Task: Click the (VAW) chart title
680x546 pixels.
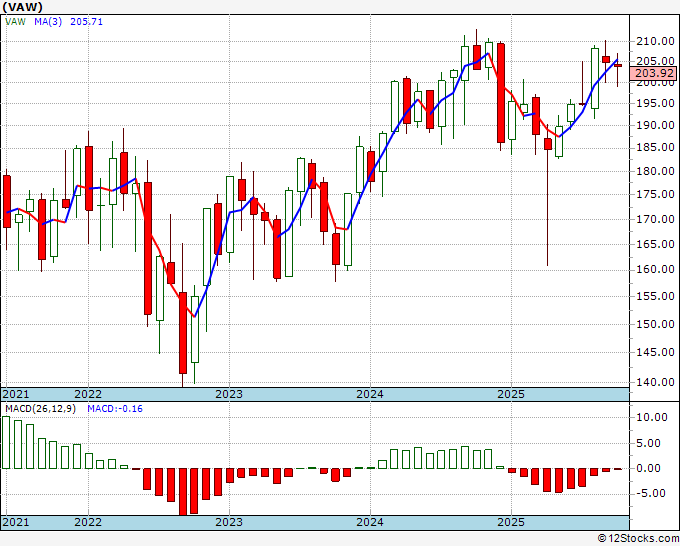Action: [22, 7]
